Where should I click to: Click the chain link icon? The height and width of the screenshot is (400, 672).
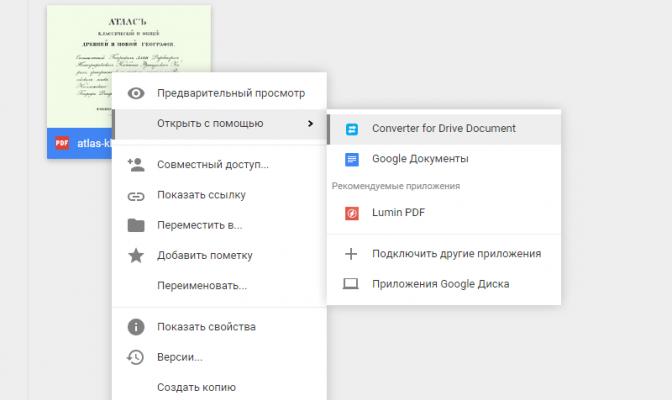click(136, 196)
